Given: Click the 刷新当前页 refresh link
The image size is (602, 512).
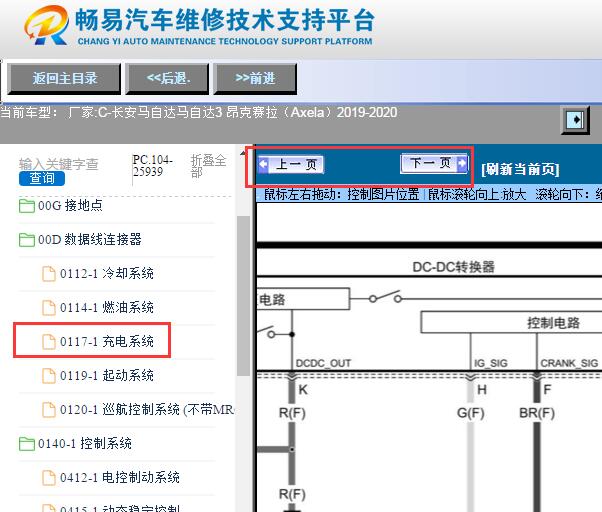Looking at the screenshot, I should 520,169.
